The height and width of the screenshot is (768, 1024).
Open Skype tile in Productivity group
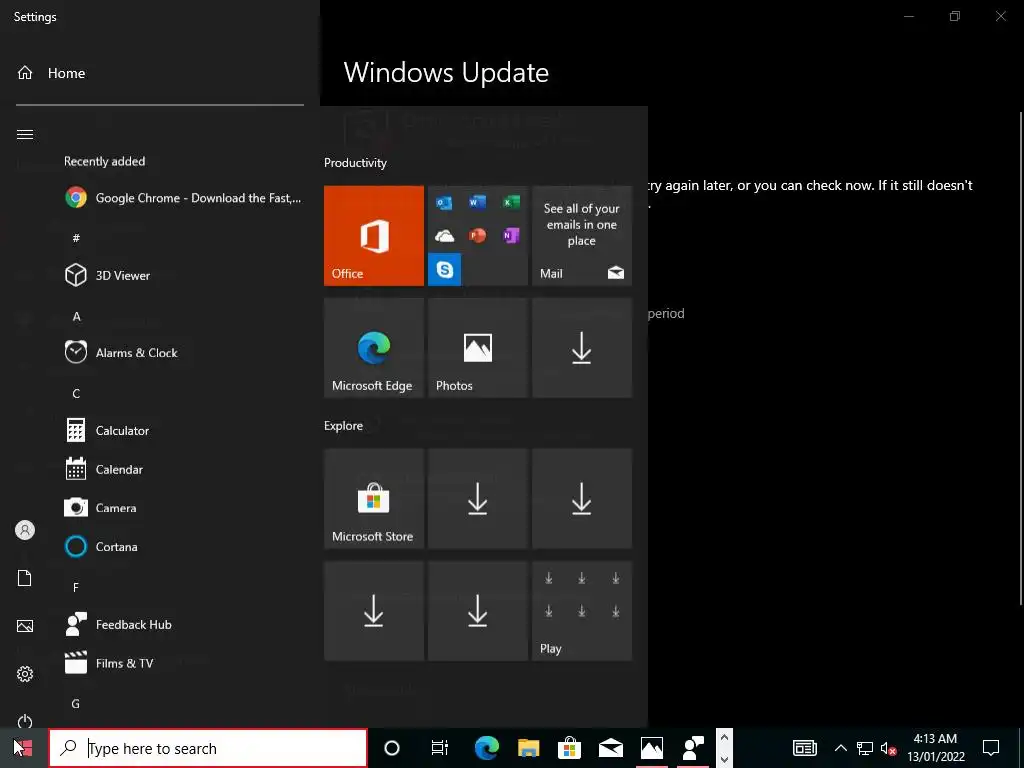(x=444, y=269)
